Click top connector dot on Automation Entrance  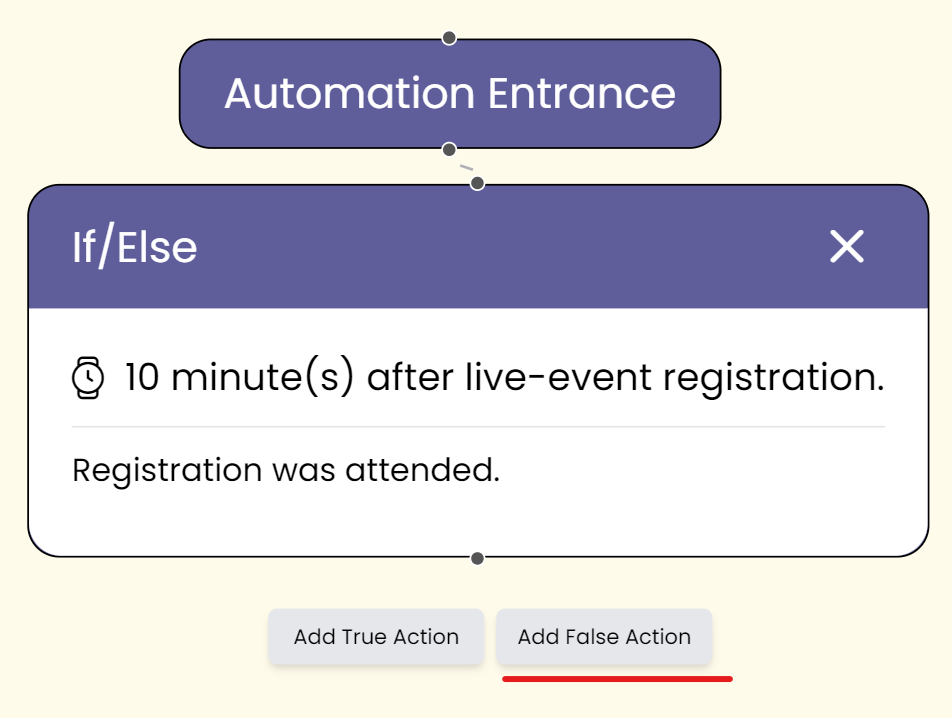449,38
